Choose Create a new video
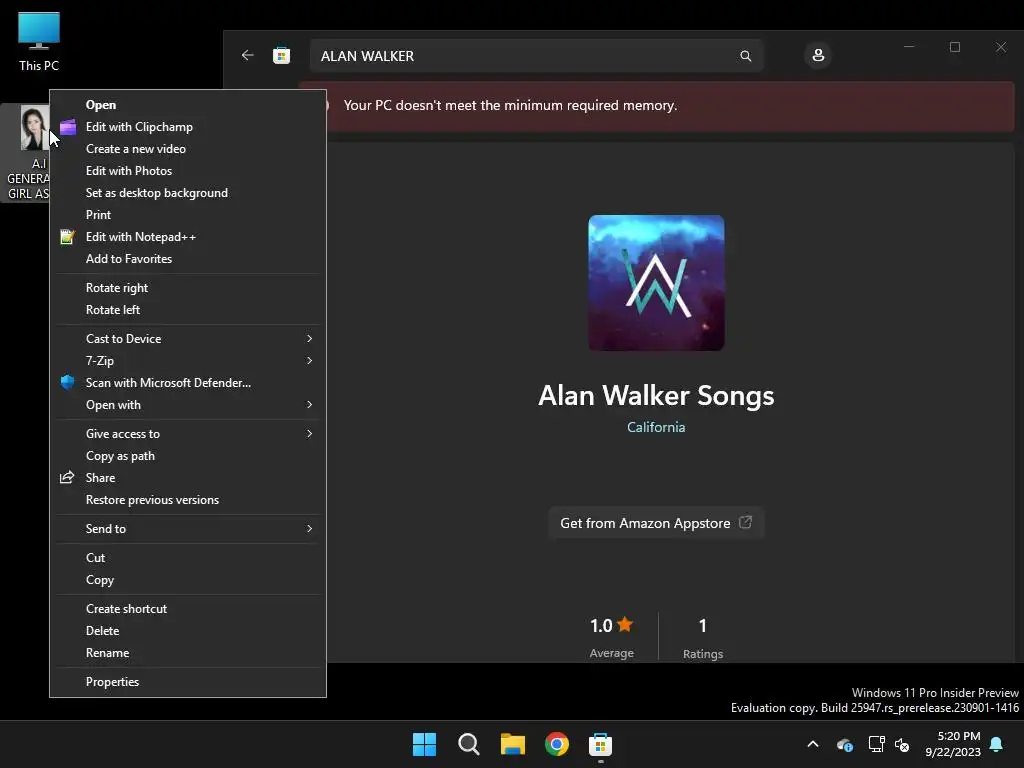Screen dimensions: 1024x768 pyautogui.click(x=188, y=149)
